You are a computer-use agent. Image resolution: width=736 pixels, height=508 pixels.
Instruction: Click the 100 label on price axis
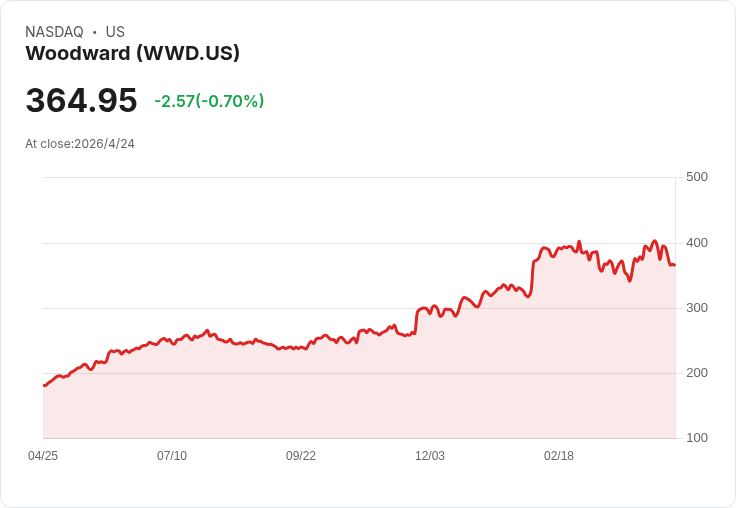pyautogui.click(x=697, y=438)
